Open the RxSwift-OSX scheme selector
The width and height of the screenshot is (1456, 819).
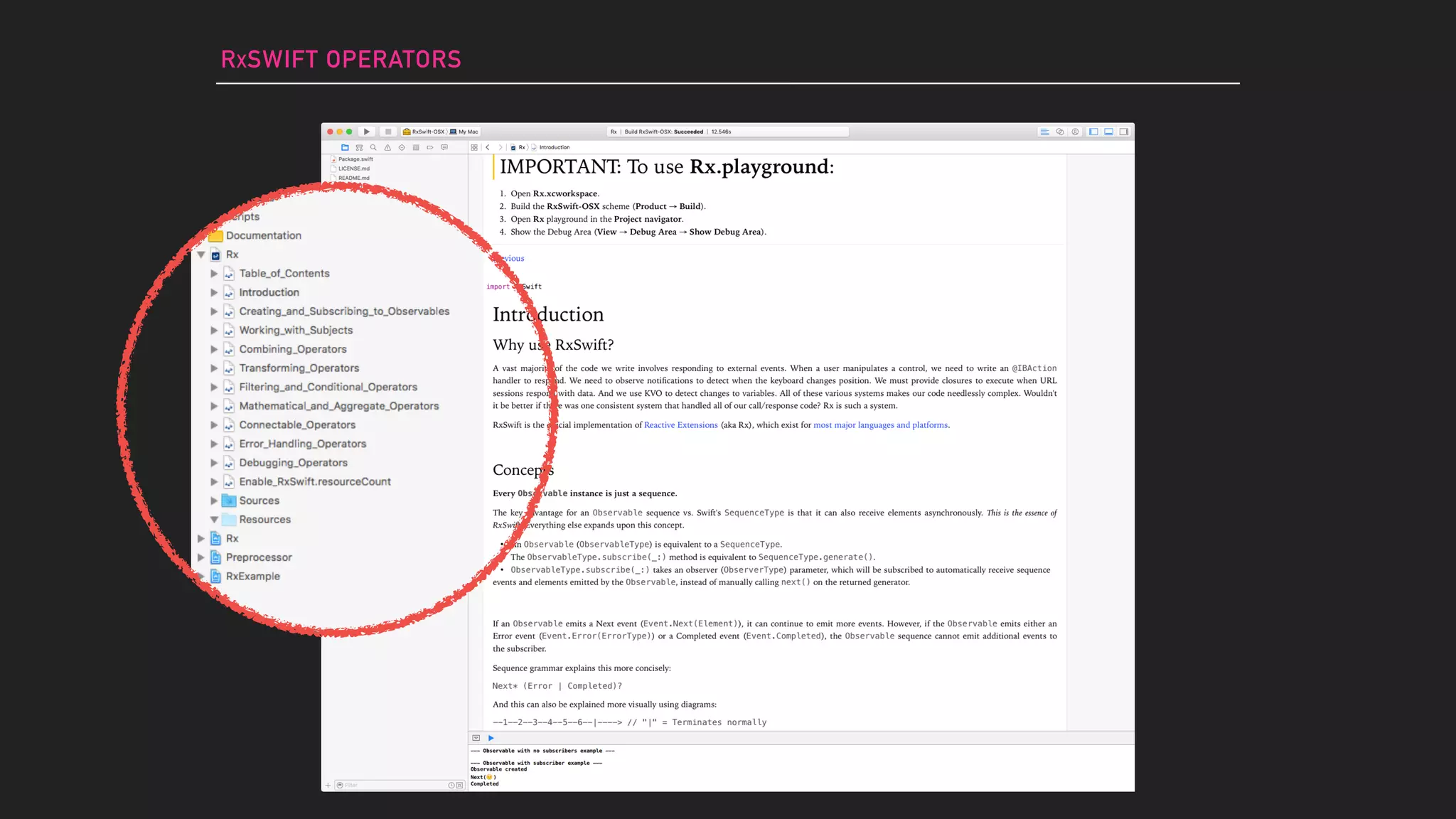pyautogui.click(x=425, y=132)
